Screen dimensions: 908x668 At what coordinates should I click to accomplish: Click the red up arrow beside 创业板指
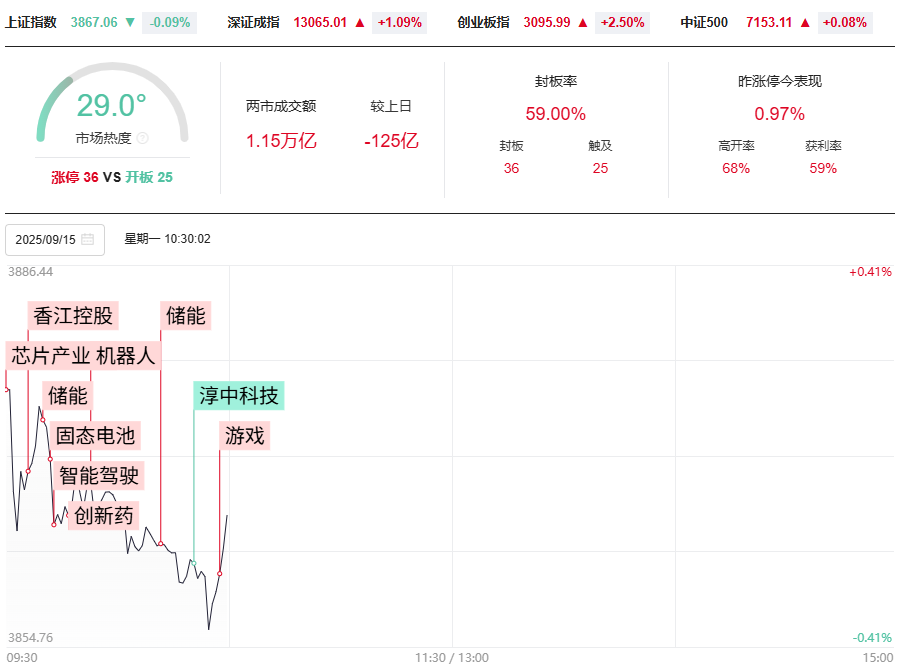click(583, 22)
